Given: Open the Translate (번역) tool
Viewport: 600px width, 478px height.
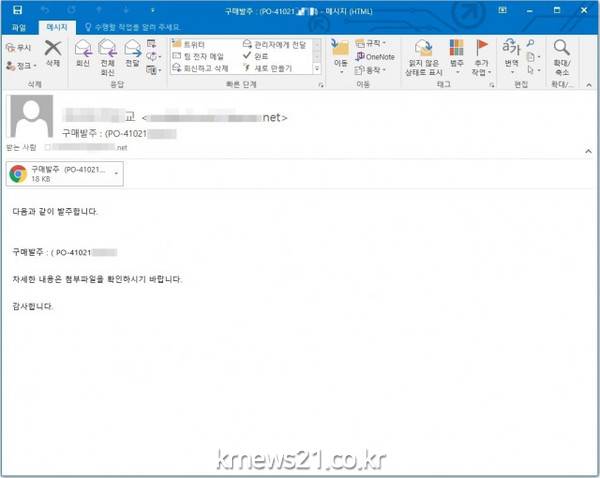Looking at the screenshot, I should click(511, 52).
